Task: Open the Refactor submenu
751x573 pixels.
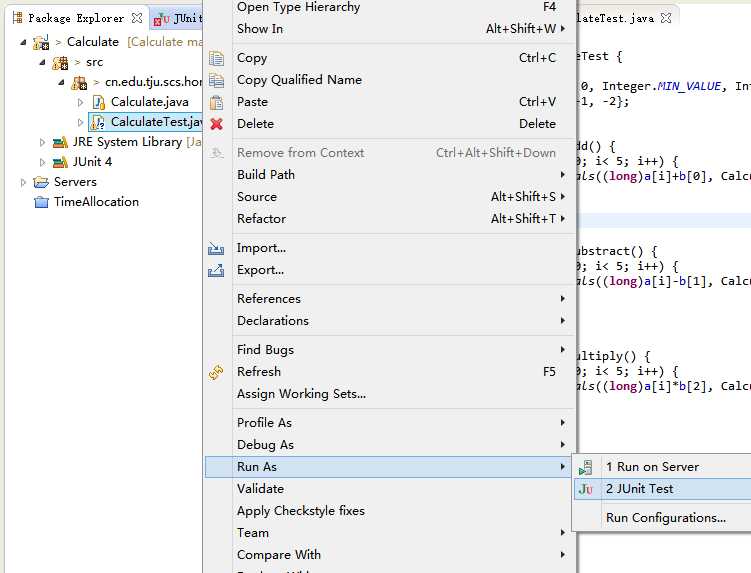Action: click(390, 219)
